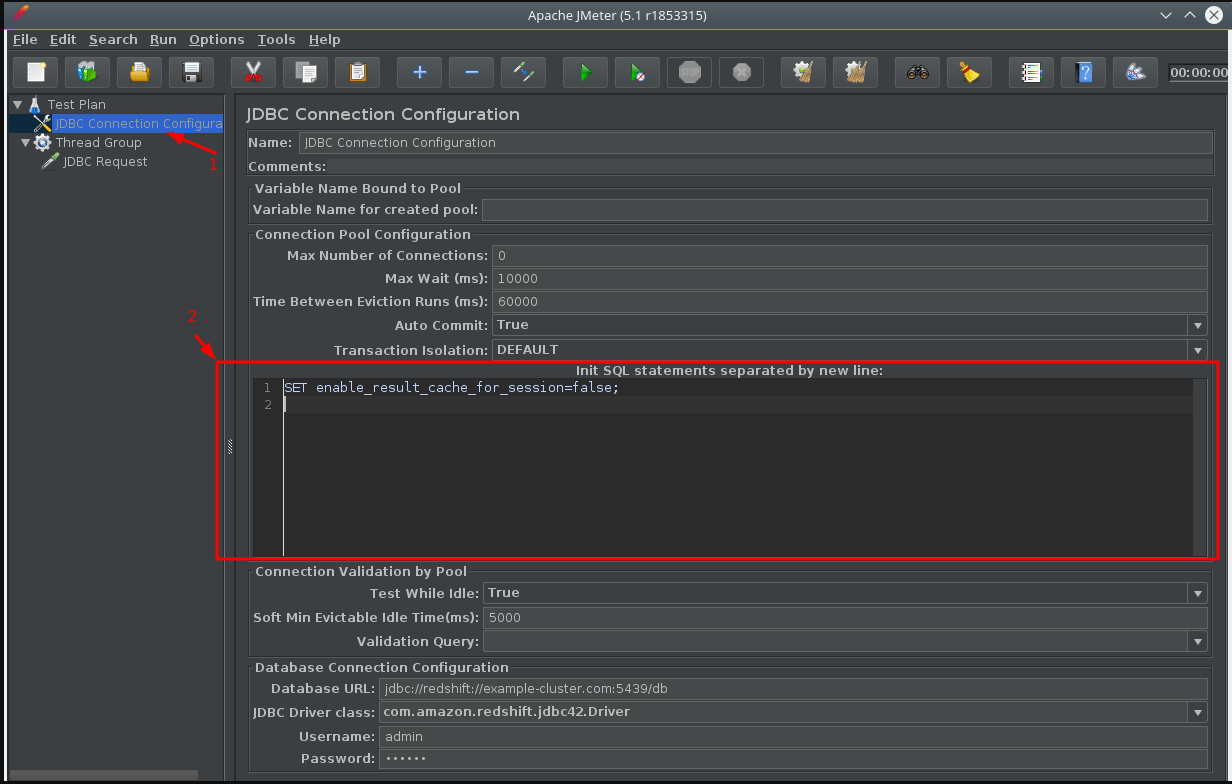Click the test tree horizontal scrollbar
1232x784 pixels.
pyautogui.click(x=104, y=775)
